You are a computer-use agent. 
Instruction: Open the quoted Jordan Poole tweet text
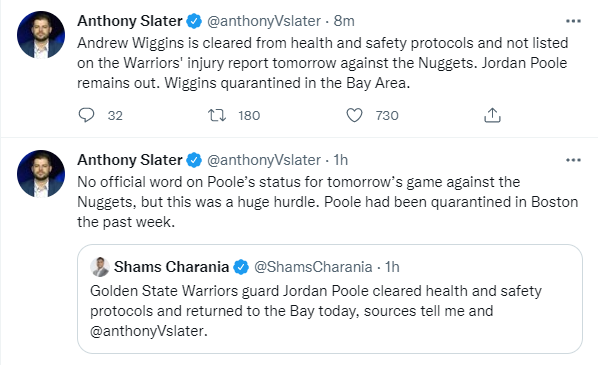point(316,311)
